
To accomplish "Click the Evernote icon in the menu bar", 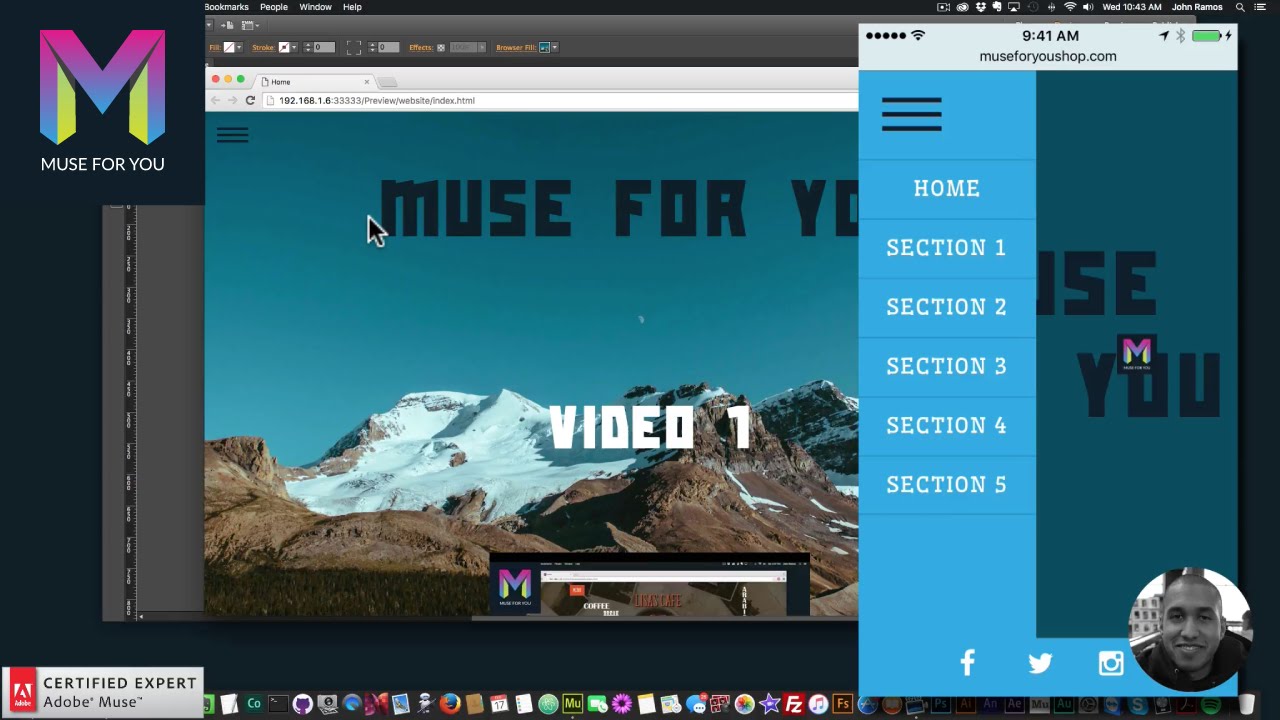I will [x=996, y=7].
